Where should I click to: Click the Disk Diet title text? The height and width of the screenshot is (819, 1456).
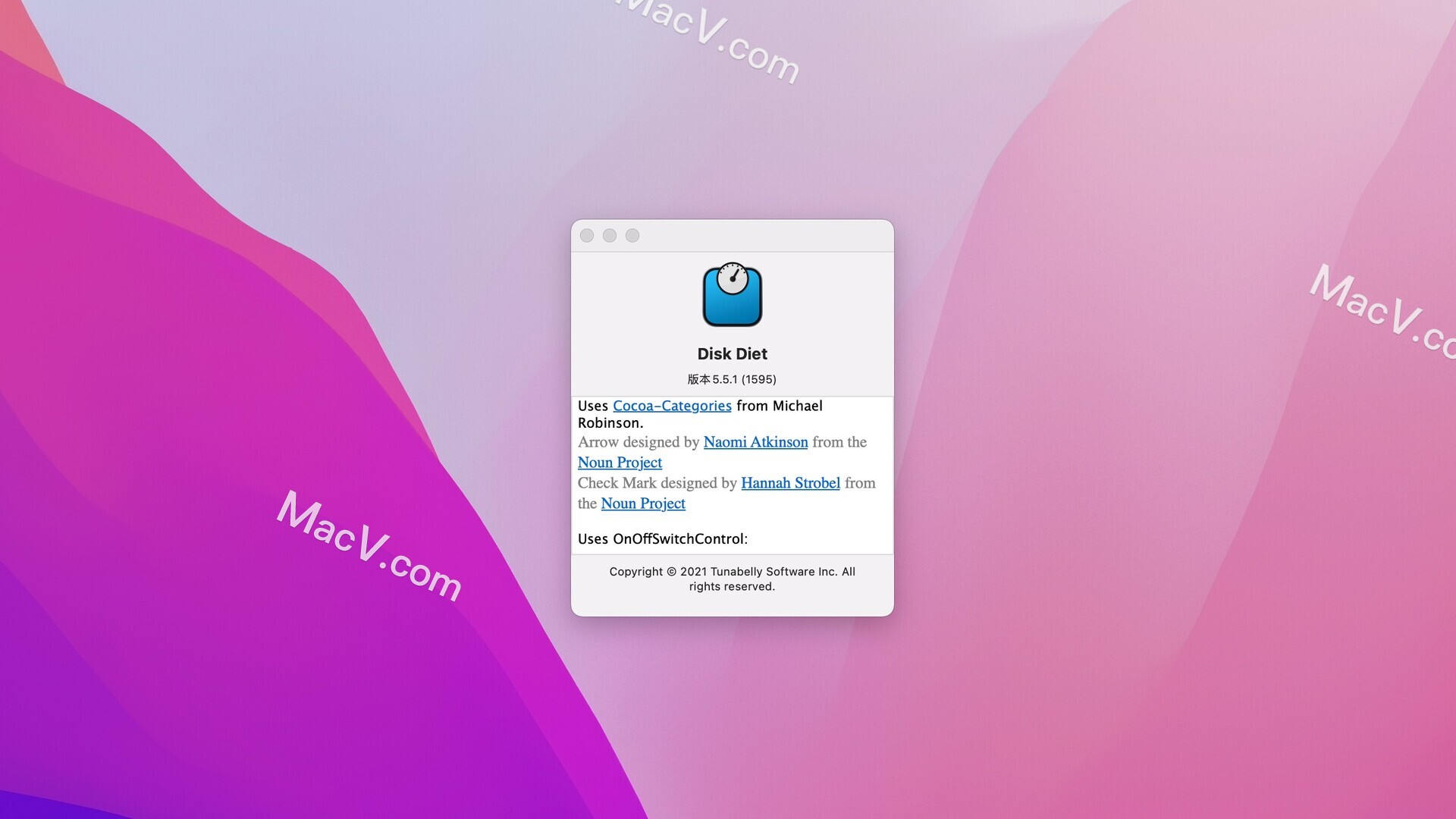pyautogui.click(x=733, y=354)
